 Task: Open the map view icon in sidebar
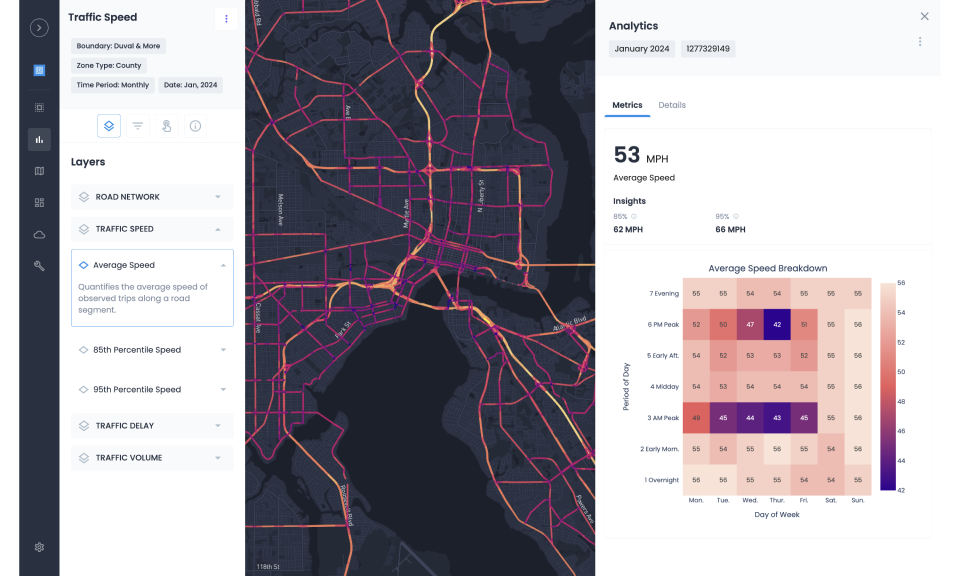38,171
